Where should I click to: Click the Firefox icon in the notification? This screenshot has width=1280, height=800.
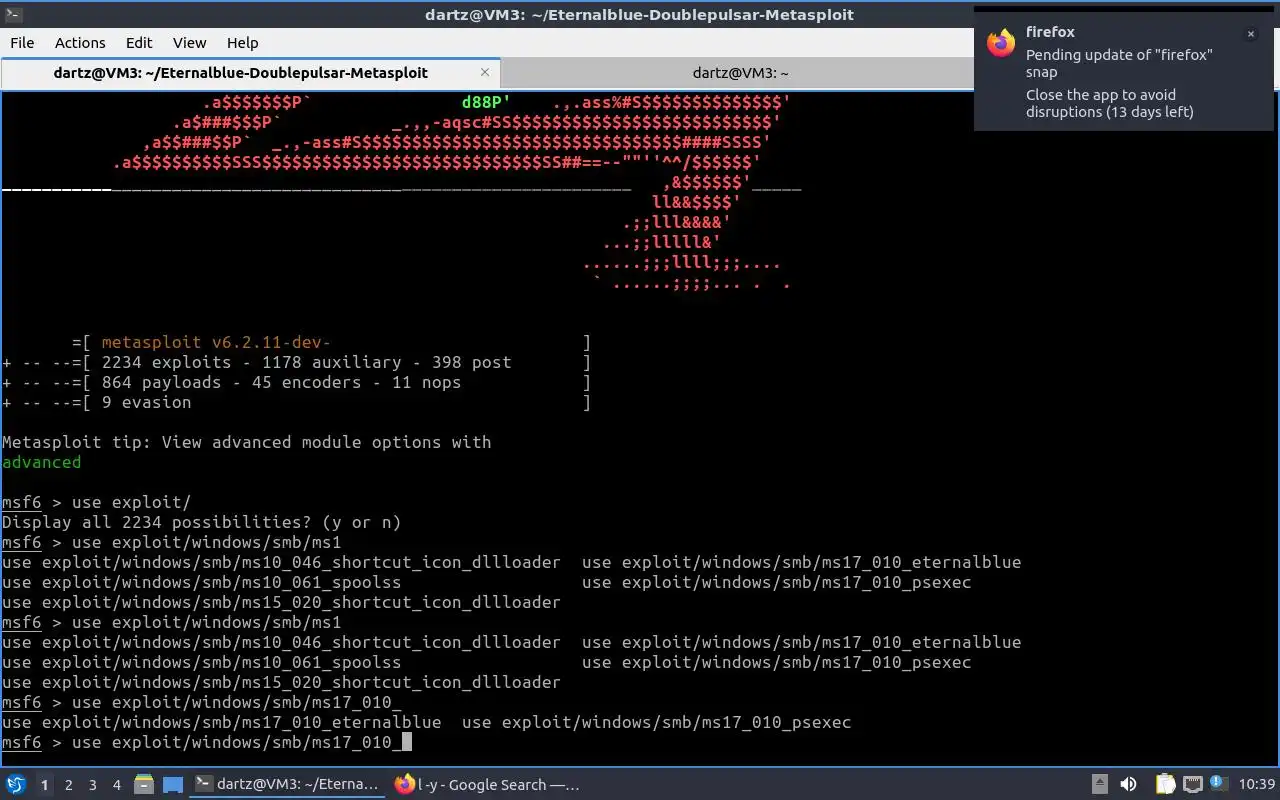coord(1001,43)
